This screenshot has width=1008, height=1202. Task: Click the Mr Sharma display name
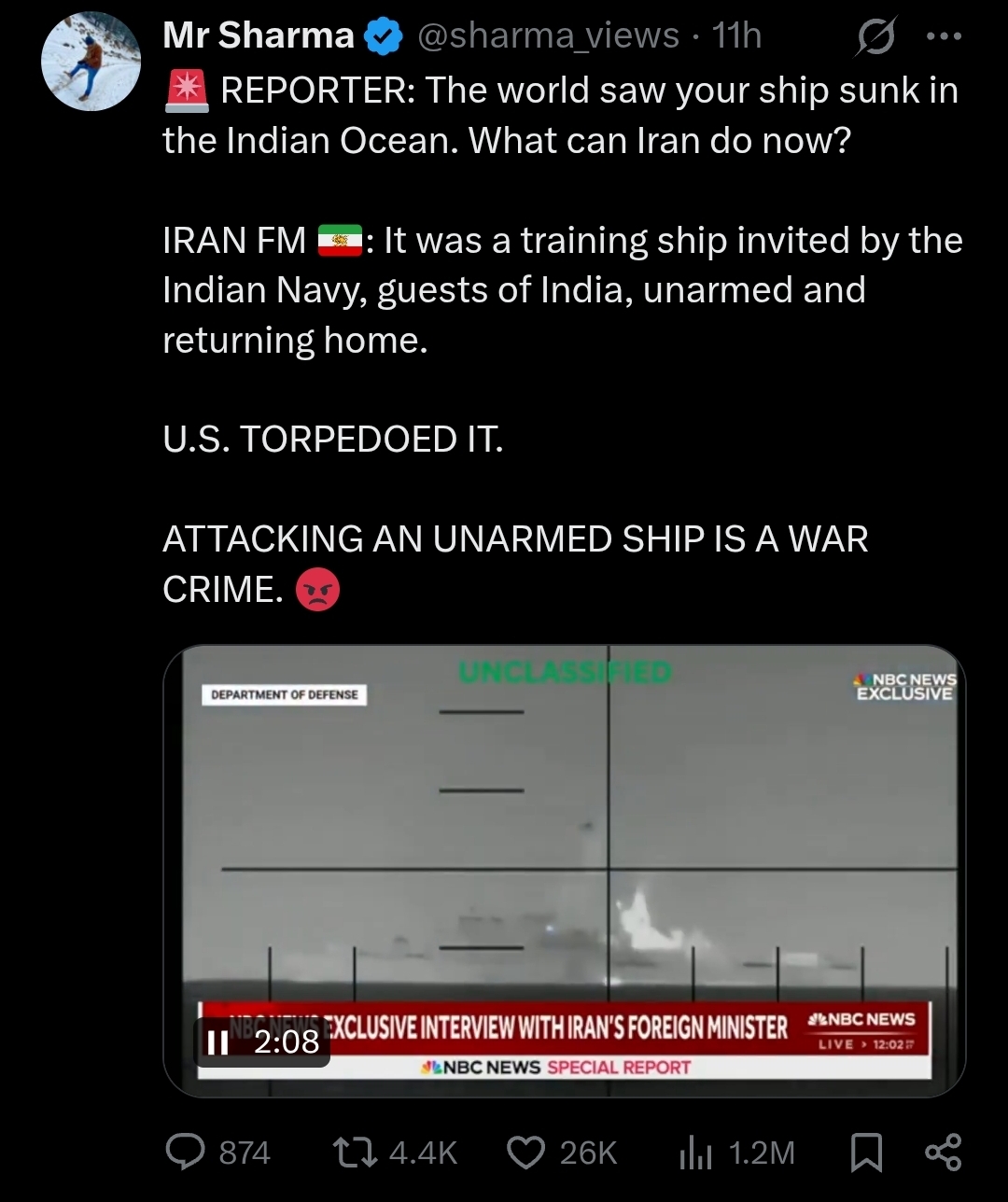[x=258, y=35]
